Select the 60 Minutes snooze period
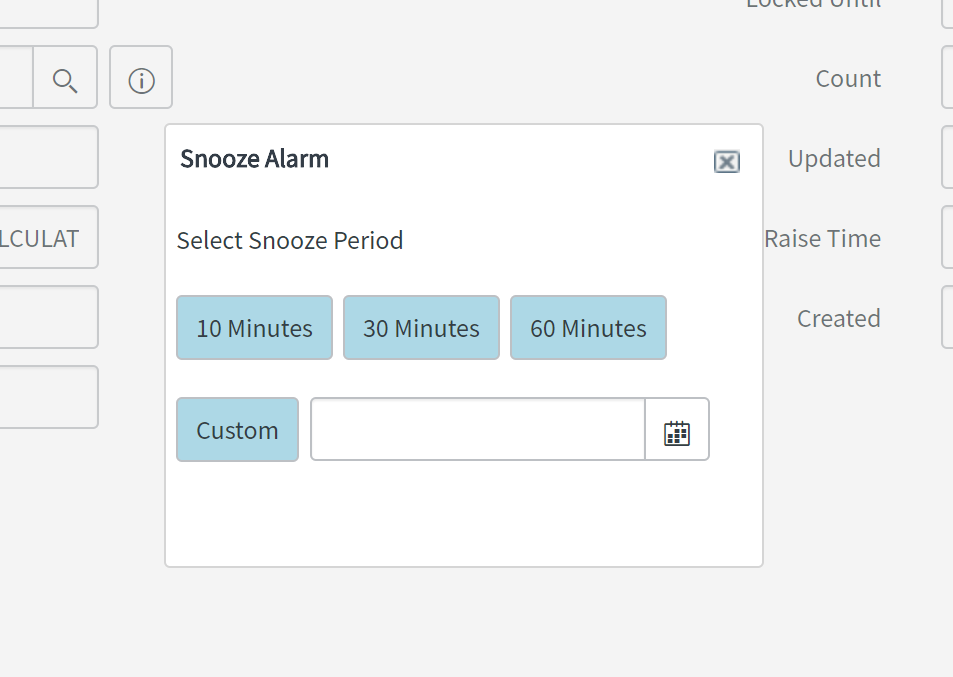Image resolution: width=953 pixels, height=677 pixels. [x=588, y=328]
